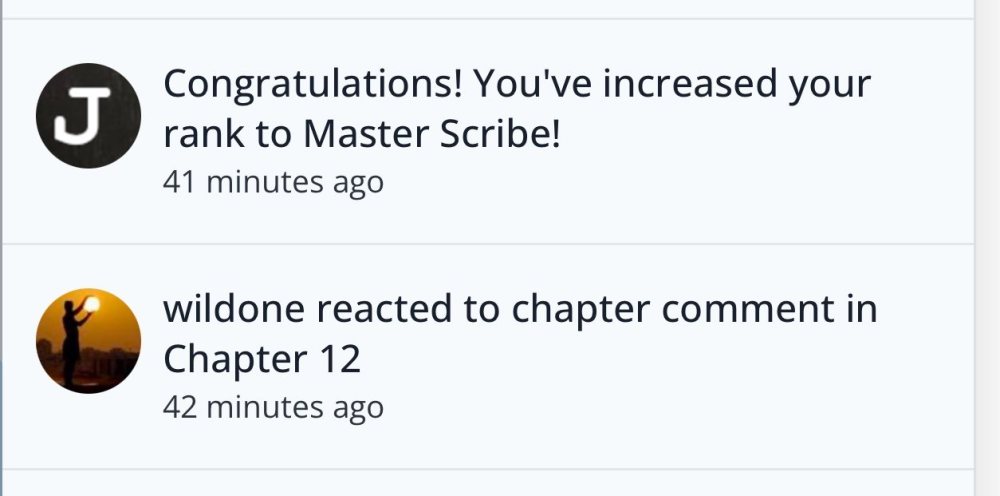The image size is (1000, 496).
Task: Click empty space right of "42 minutes ago"
Action: tap(650, 407)
